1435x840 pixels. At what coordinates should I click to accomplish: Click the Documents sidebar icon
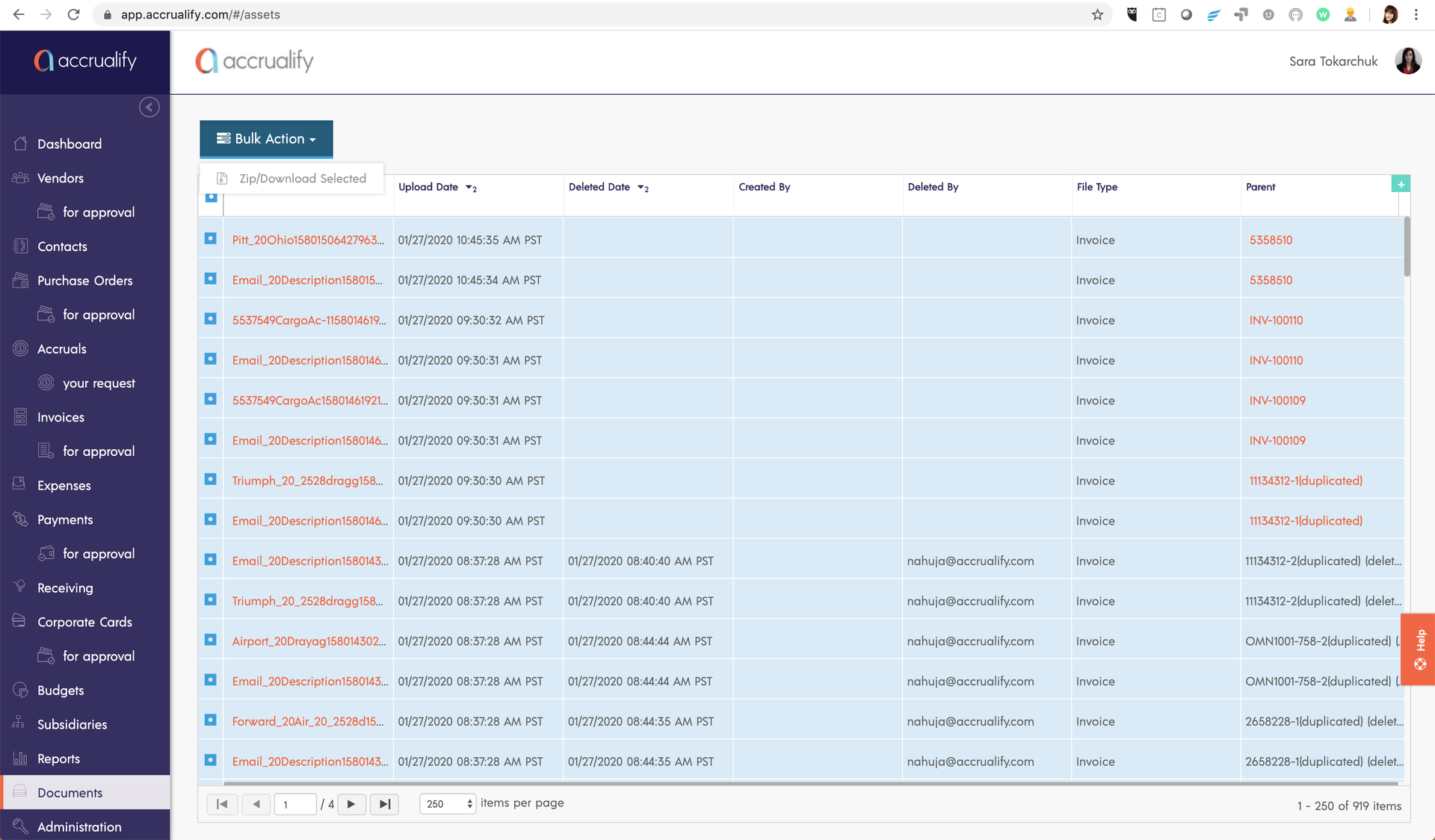[20, 792]
